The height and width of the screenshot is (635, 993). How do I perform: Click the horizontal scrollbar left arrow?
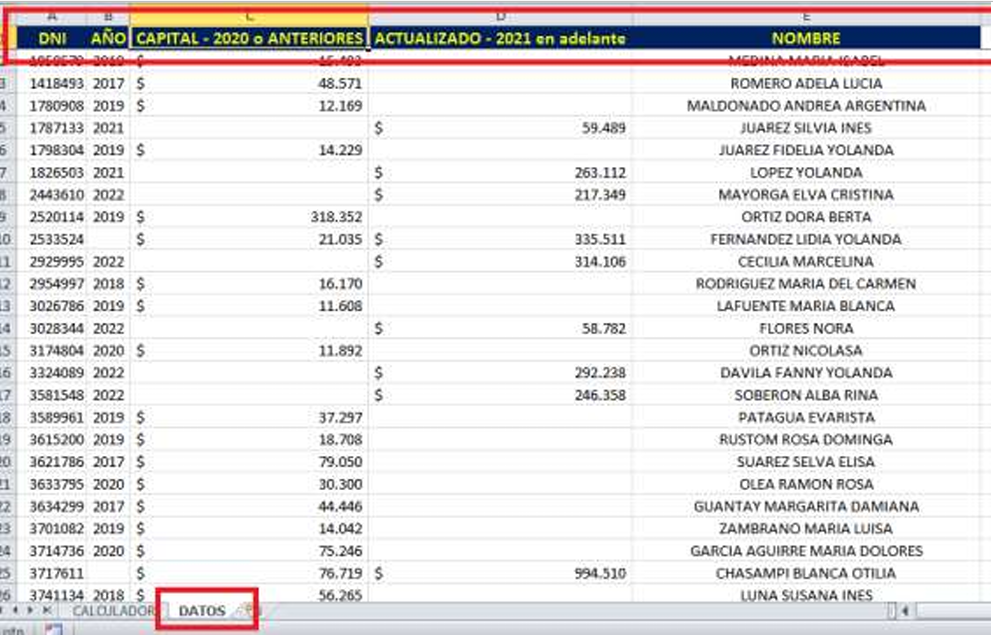click(904, 610)
